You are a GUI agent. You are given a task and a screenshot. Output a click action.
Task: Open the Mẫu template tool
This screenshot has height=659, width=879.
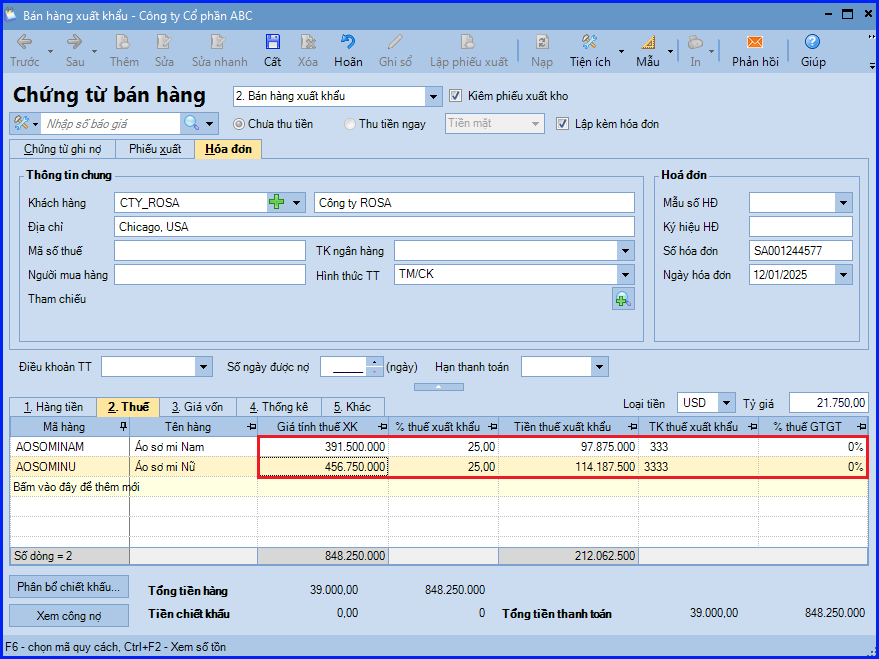pyautogui.click(x=647, y=50)
